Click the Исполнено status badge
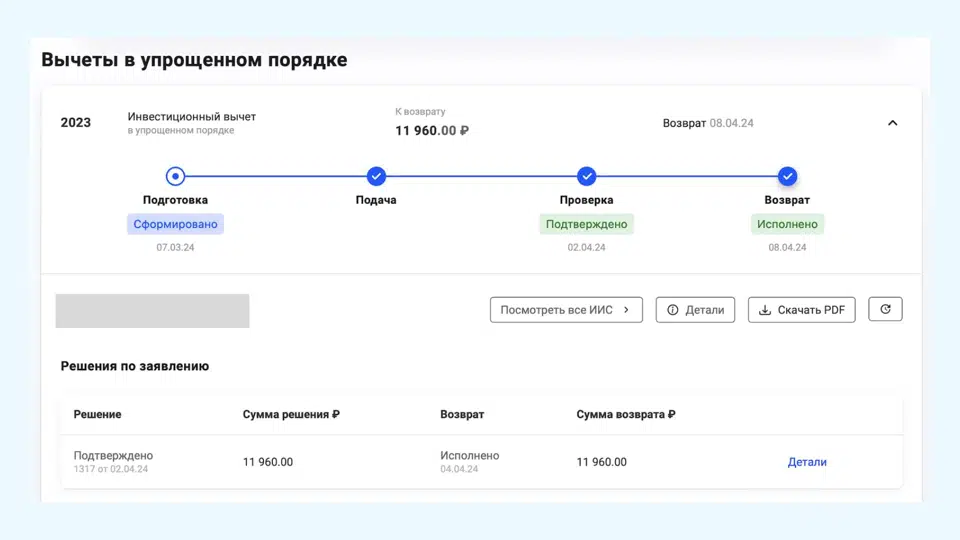The image size is (960, 540). pyautogui.click(x=787, y=224)
